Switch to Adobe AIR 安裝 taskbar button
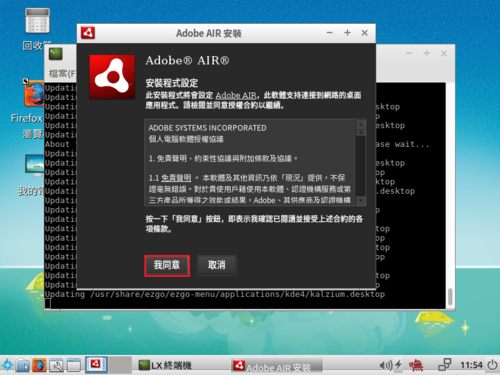Viewport: 500px width, 375px height. (x=277, y=366)
